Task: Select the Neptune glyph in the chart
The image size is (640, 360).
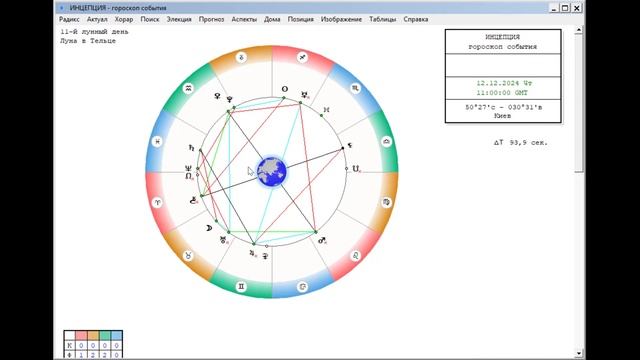Action: click(x=188, y=168)
